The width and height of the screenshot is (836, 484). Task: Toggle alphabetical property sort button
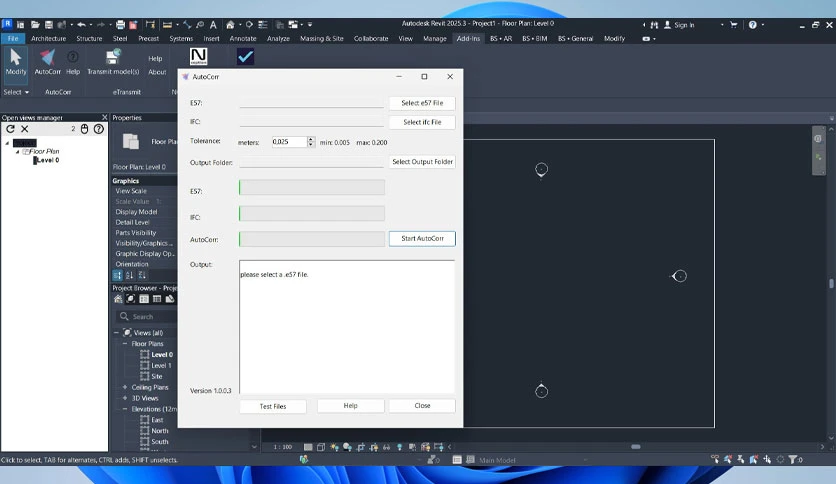pos(130,275)
